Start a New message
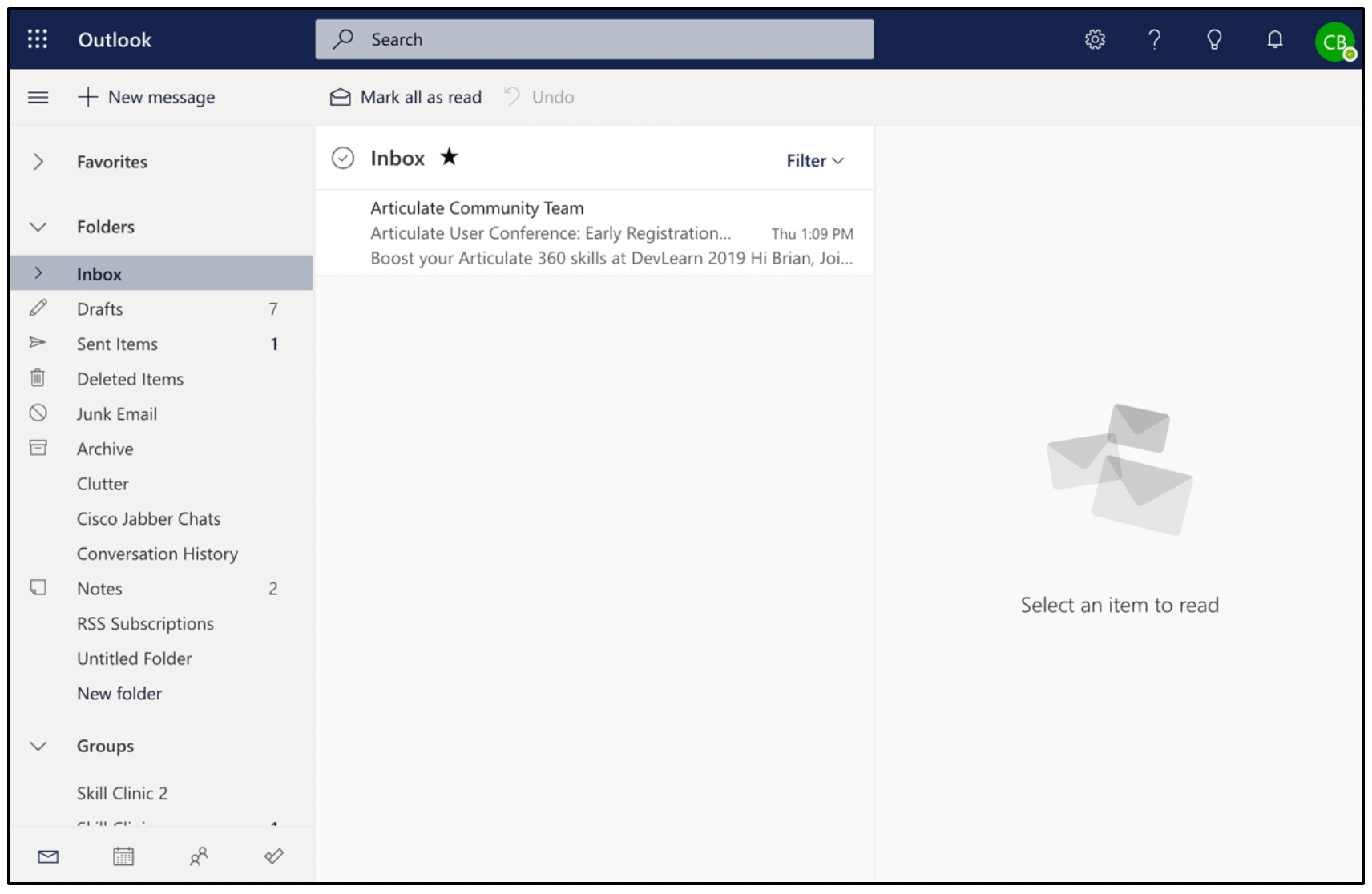 point(147,96)
